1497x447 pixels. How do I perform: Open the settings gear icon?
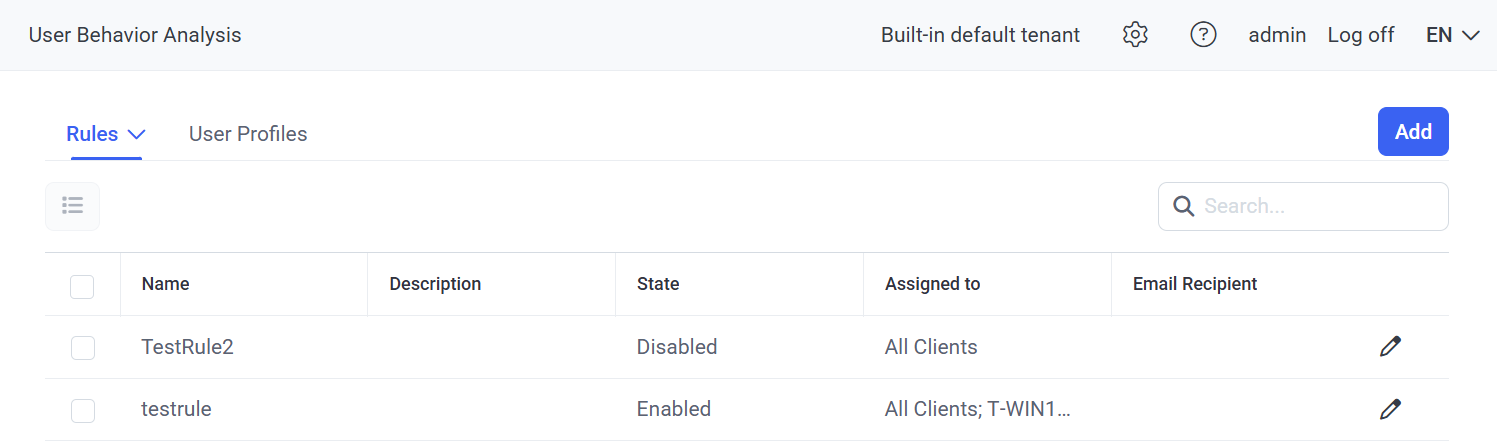coord(1134,35)
